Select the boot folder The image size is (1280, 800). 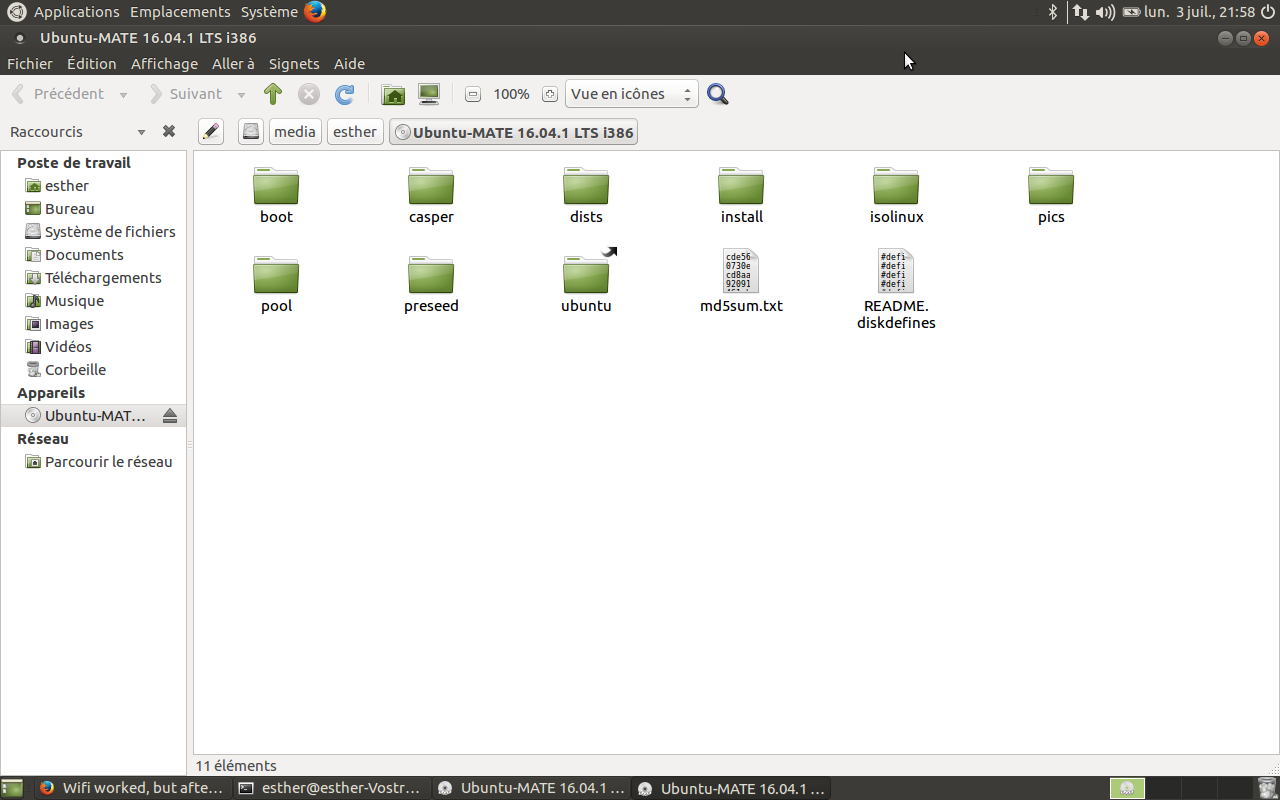point(276,196)
